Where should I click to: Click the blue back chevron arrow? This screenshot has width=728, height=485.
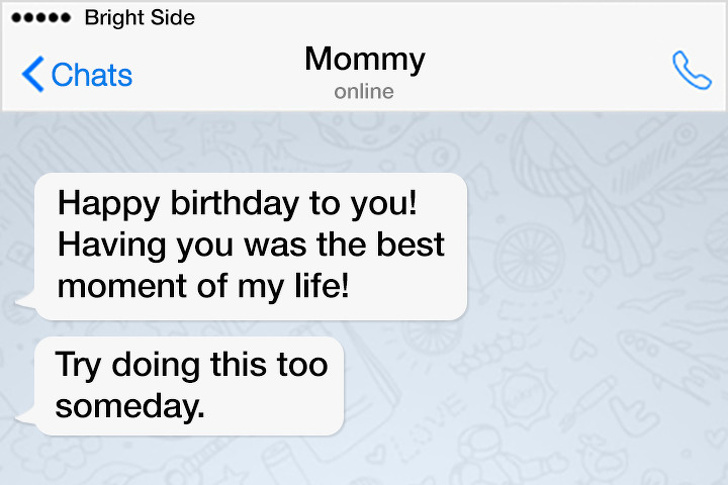click(33, 74)
